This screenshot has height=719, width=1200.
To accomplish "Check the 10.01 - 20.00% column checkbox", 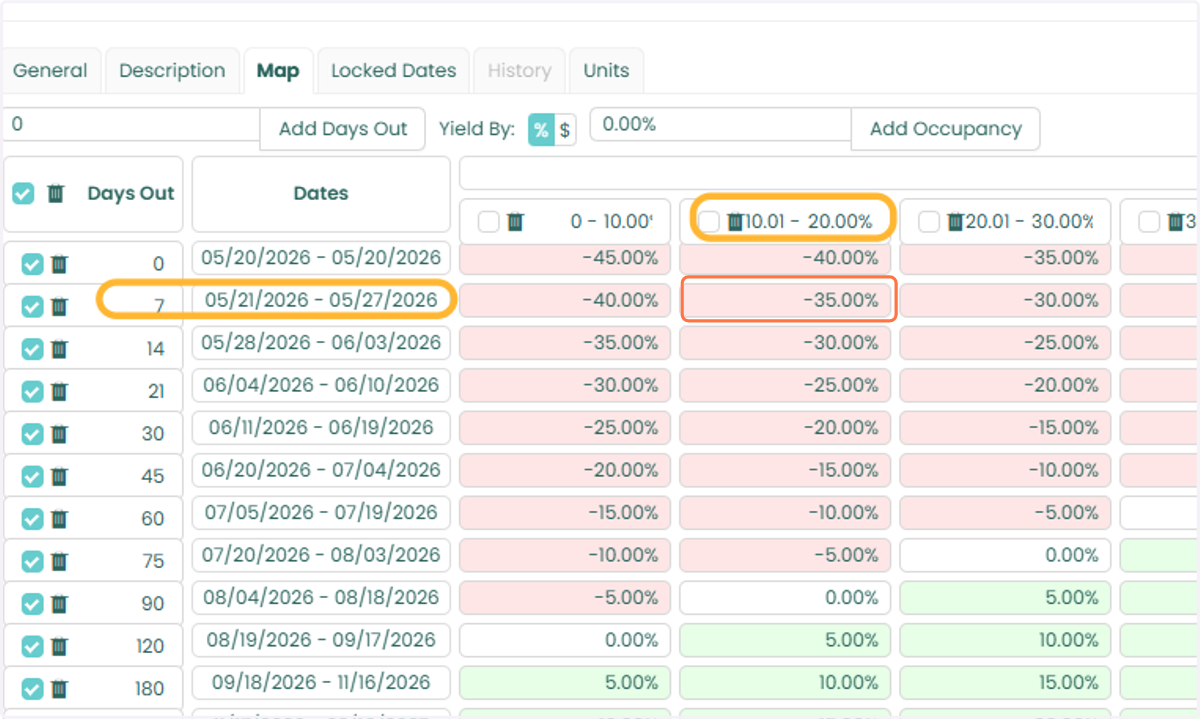I will click(x=709, y=222).
